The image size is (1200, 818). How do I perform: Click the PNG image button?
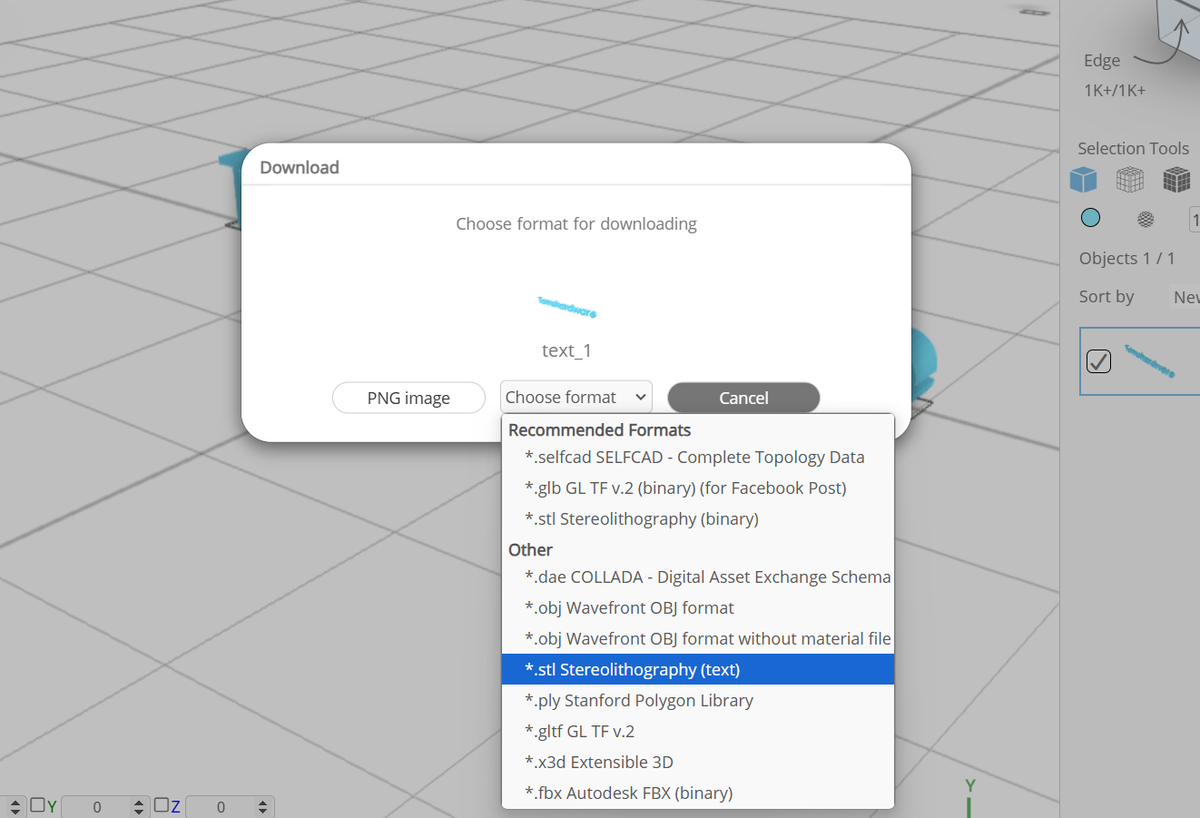pos(408,397)
